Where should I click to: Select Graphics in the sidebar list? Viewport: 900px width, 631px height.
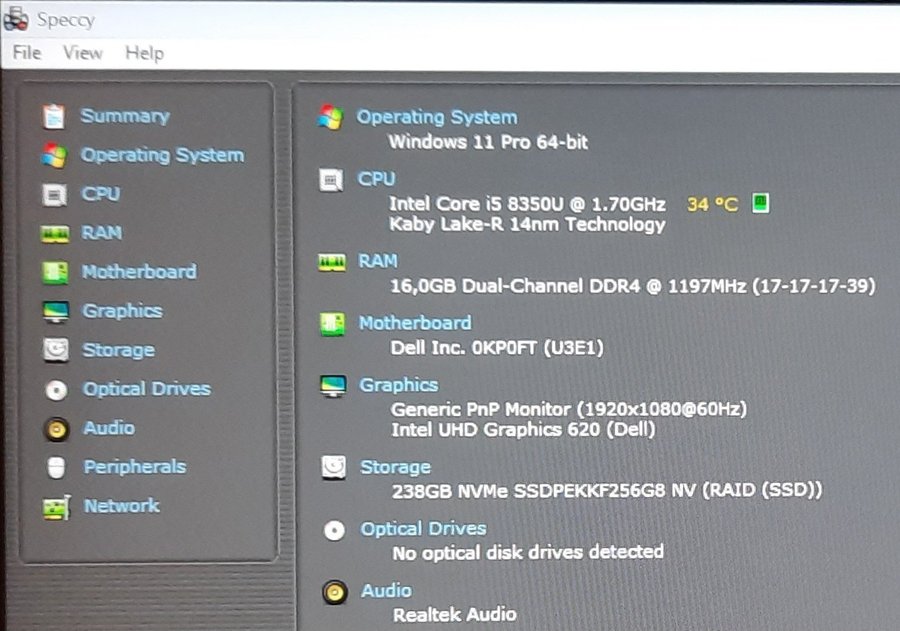122,311
